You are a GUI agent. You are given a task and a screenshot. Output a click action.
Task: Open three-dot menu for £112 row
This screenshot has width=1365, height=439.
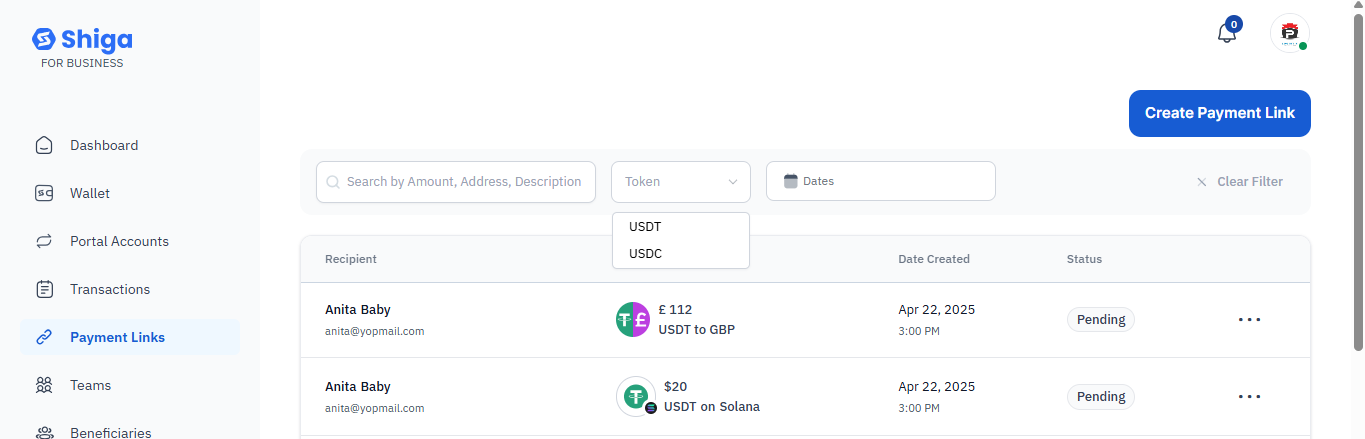click(1249, 320)
